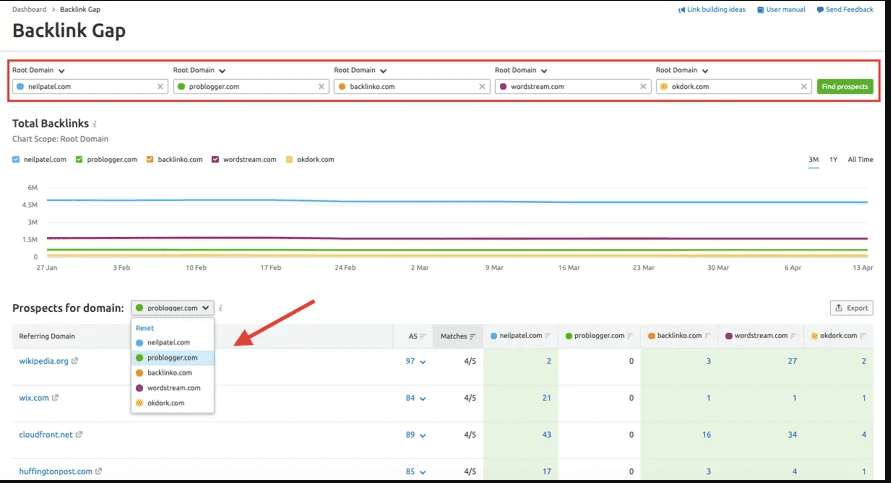This screenshot has width=891, height=483.
Task: Open Root Domain dropdown above okdork.com
Action: [x=682, y=70]
